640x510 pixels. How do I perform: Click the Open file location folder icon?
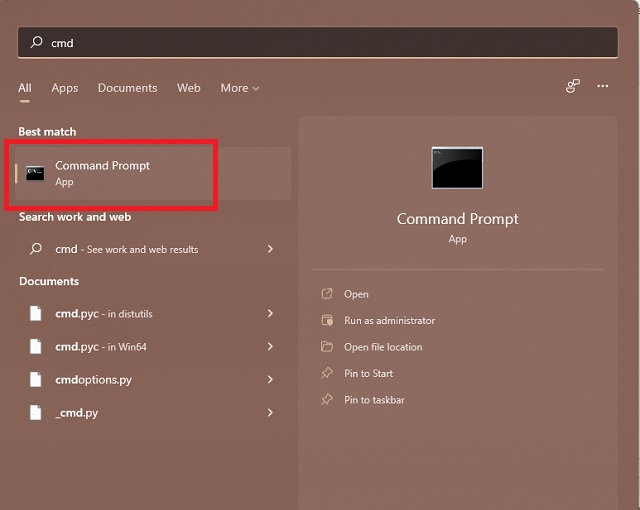pyautogui.click(x=326, y=347)
